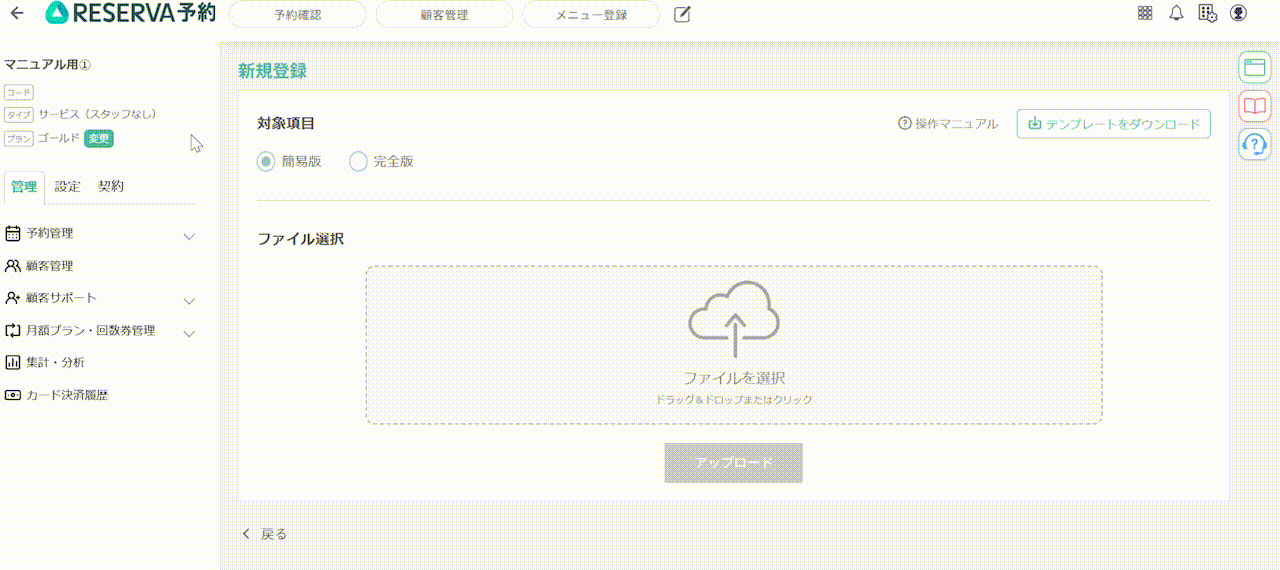Click the 変更 plan button
This screenshot has width=1280, height=570.
point(99,139)
